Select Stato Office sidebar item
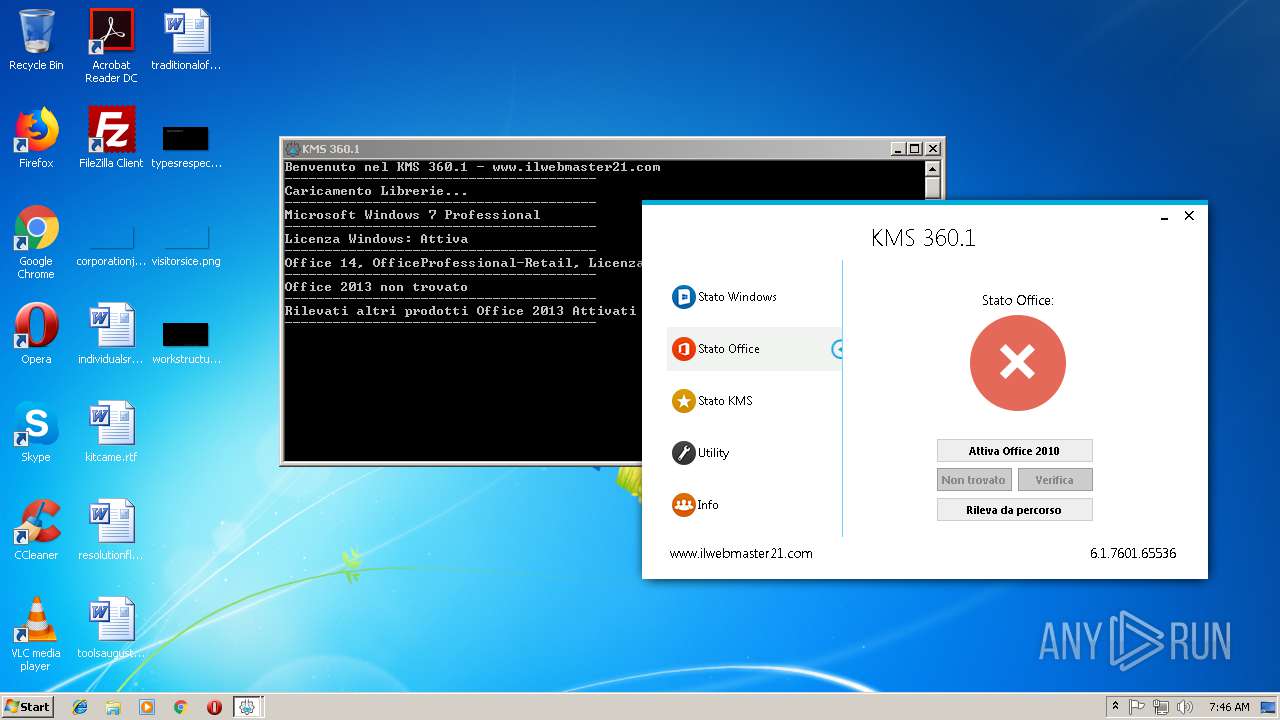Screen dimensions: 1280x720 [x=754, y=349]
